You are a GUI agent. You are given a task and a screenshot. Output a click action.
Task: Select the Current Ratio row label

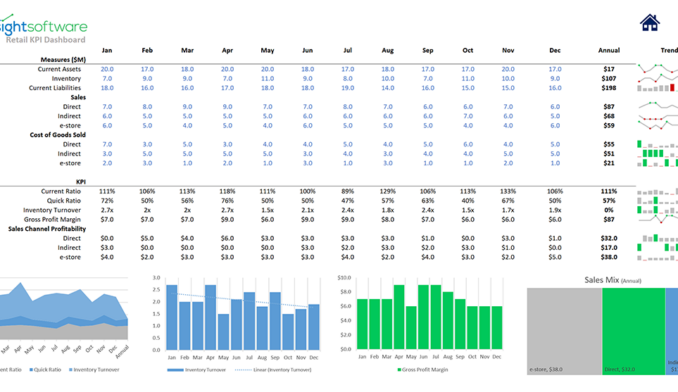pos(61,191)
